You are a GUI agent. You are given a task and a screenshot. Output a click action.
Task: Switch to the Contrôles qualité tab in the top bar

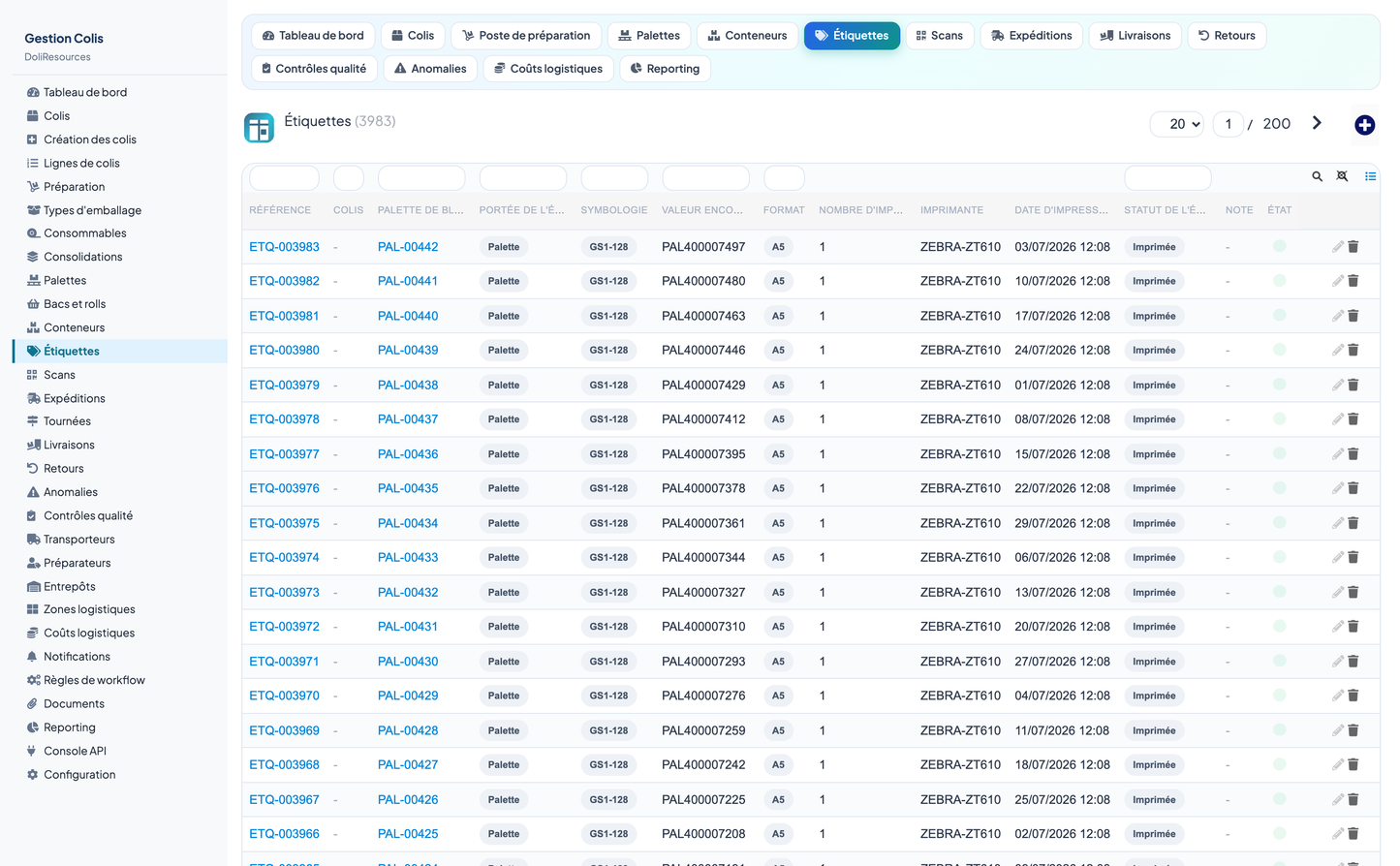[314, 69]
